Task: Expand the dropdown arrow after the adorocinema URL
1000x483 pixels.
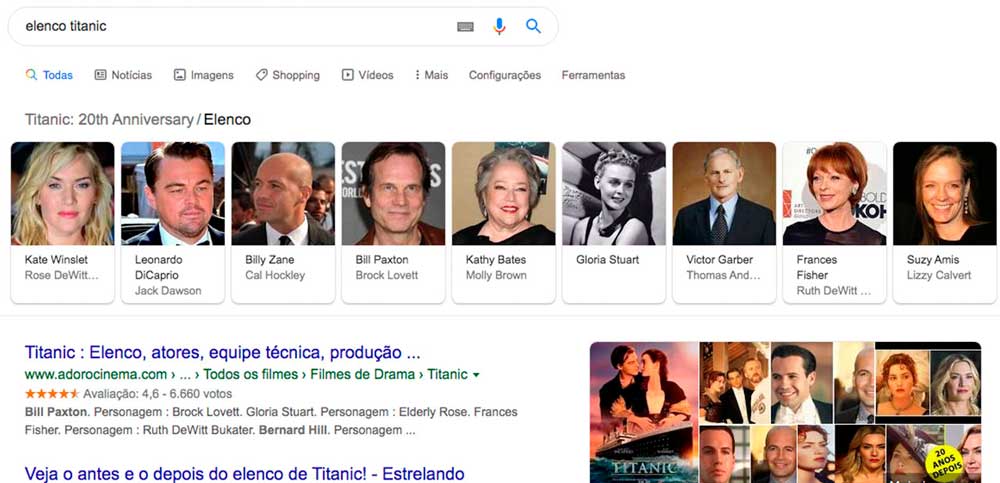Action: tap(476, 375)
